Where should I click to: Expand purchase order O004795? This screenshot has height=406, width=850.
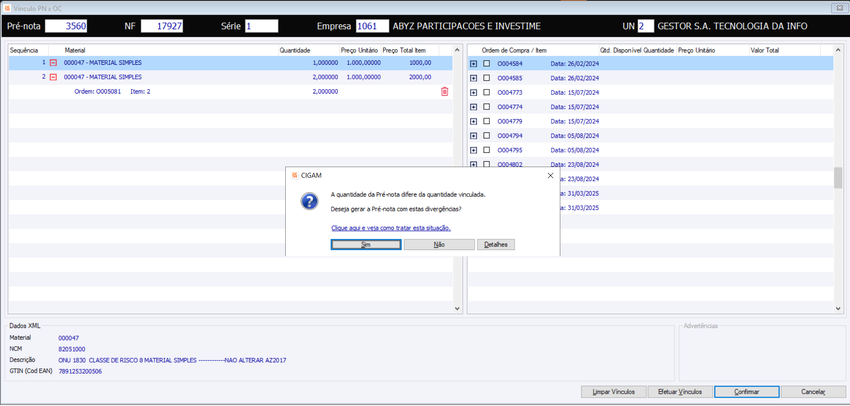click(x=473, y=150)
